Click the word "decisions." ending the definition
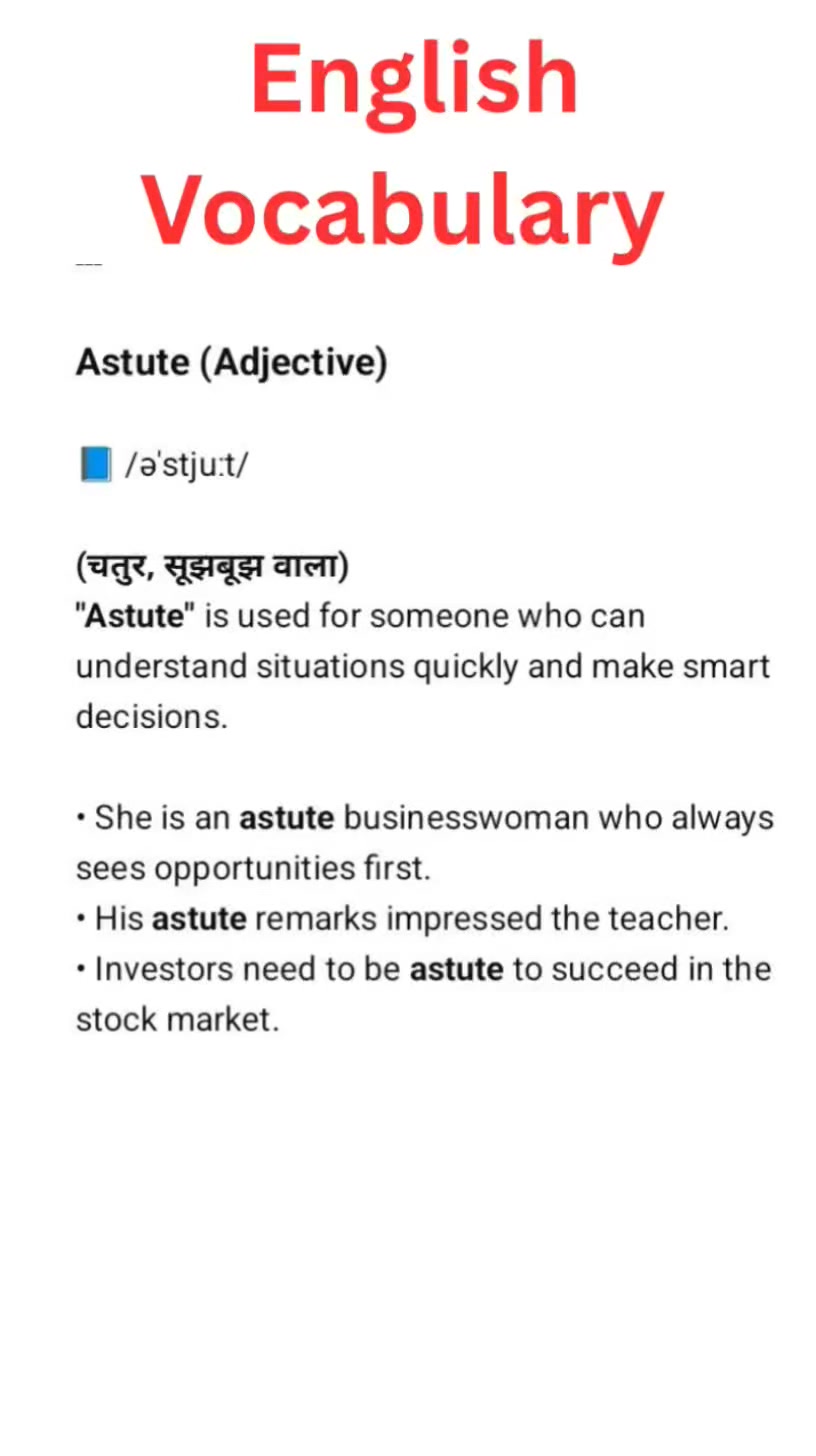816x1456 pixels. click(x=152, y=716)
